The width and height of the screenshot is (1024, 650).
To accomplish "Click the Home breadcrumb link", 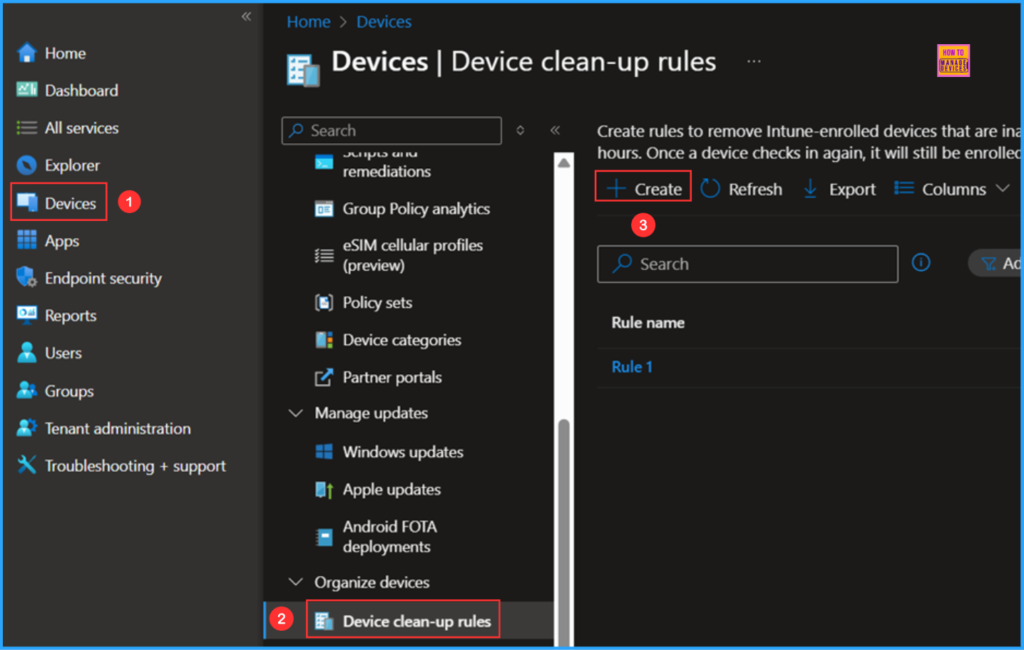I will (309, 22).
